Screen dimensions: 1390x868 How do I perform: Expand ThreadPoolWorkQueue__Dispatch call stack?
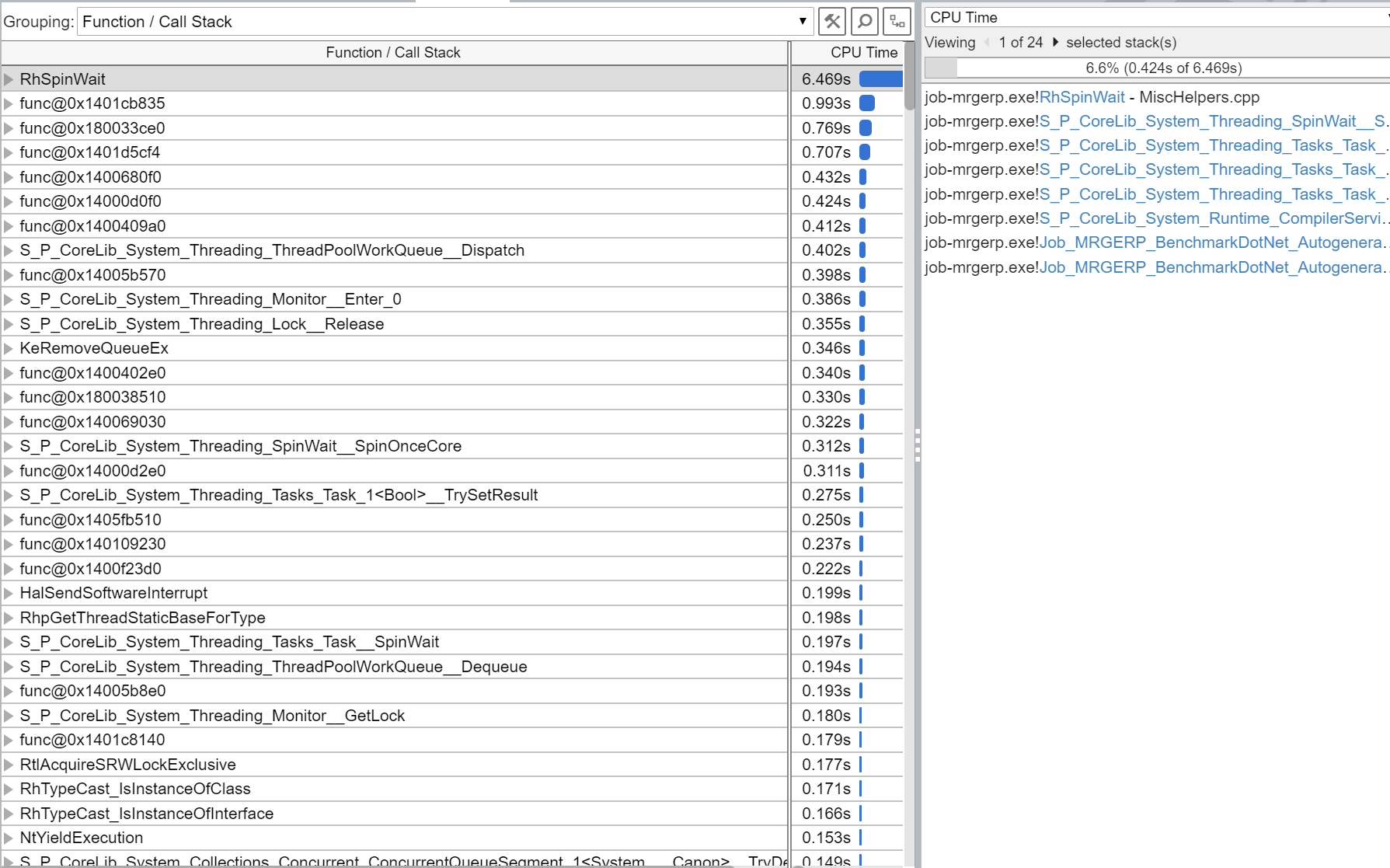click(9, 250)
